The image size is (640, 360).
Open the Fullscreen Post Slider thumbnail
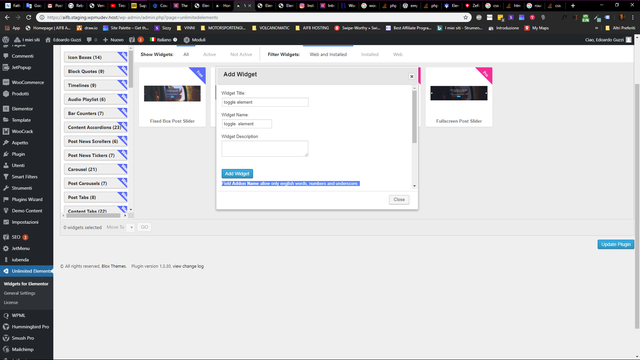(459, 93)
